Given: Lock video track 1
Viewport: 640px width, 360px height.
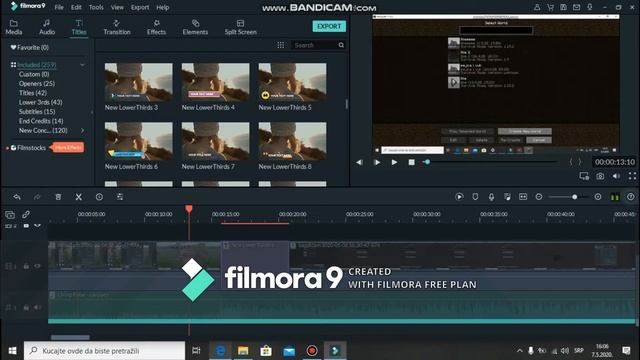Looking at the screenshot, I should (x=26, y=266).
